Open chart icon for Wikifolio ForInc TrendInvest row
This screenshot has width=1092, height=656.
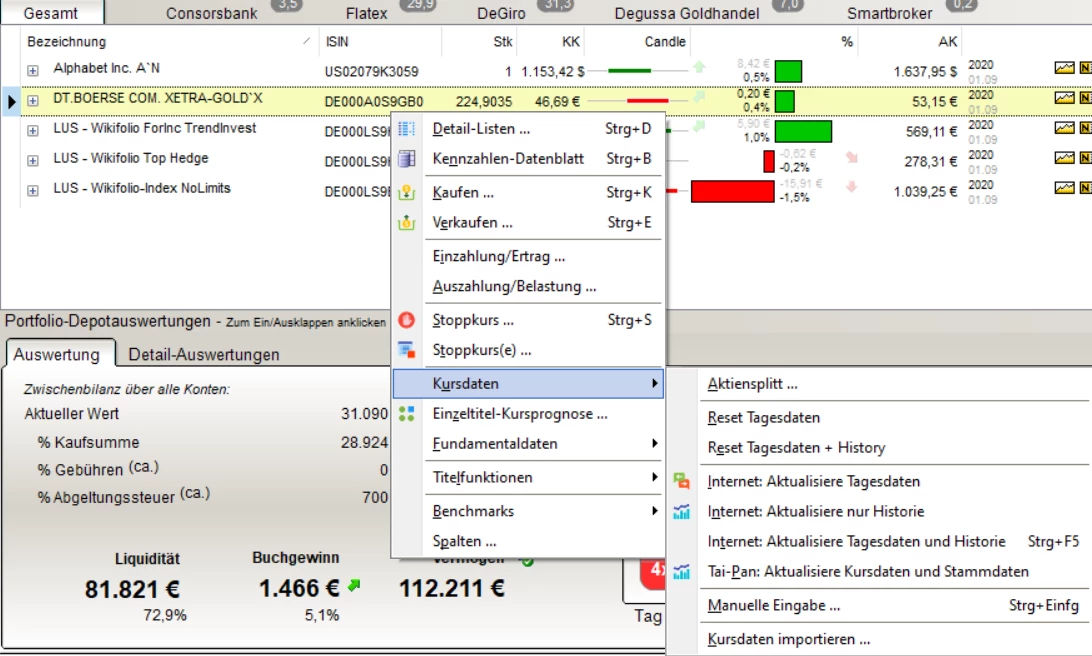point(1064,127)
